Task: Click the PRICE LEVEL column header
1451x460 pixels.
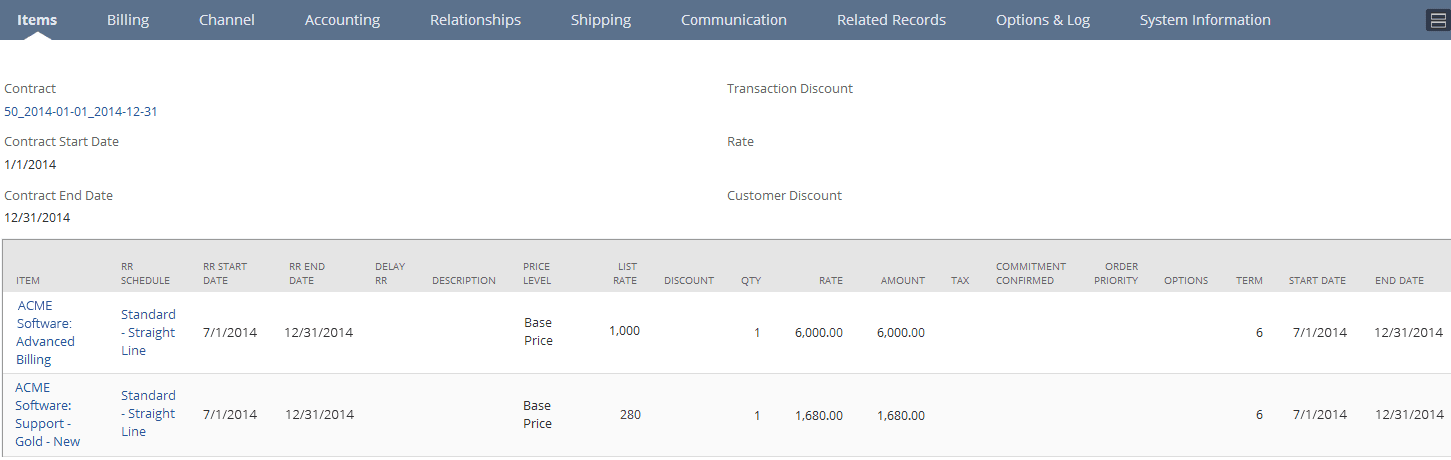Action: (x=537, y=274)
